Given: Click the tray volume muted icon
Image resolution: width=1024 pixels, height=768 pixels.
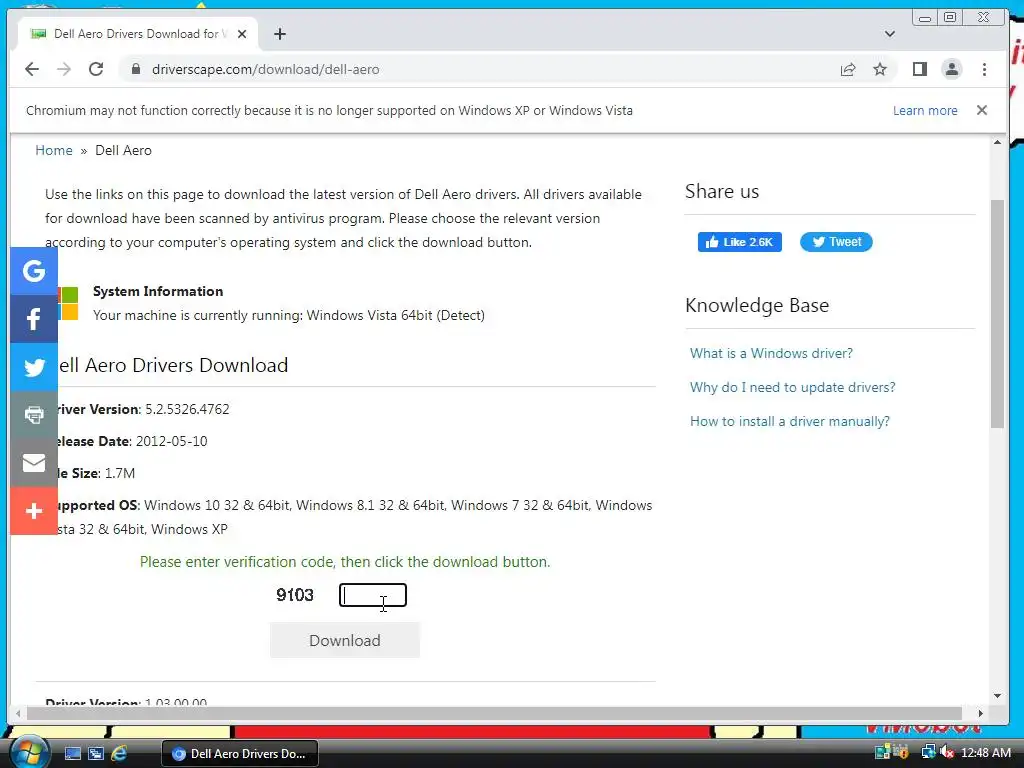Looking at the screenshot, I should [946, 753].
